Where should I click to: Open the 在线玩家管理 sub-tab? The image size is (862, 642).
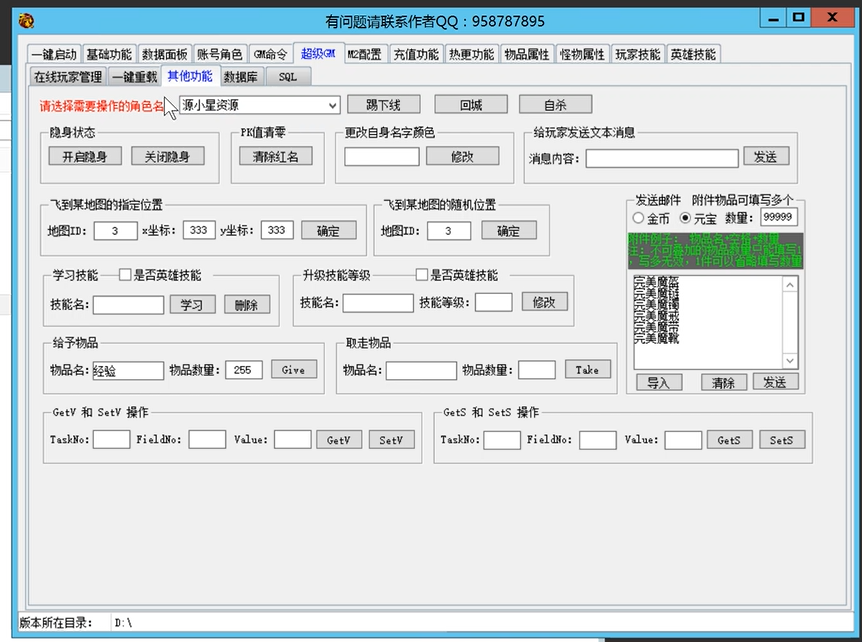click(x=67, y=77)
